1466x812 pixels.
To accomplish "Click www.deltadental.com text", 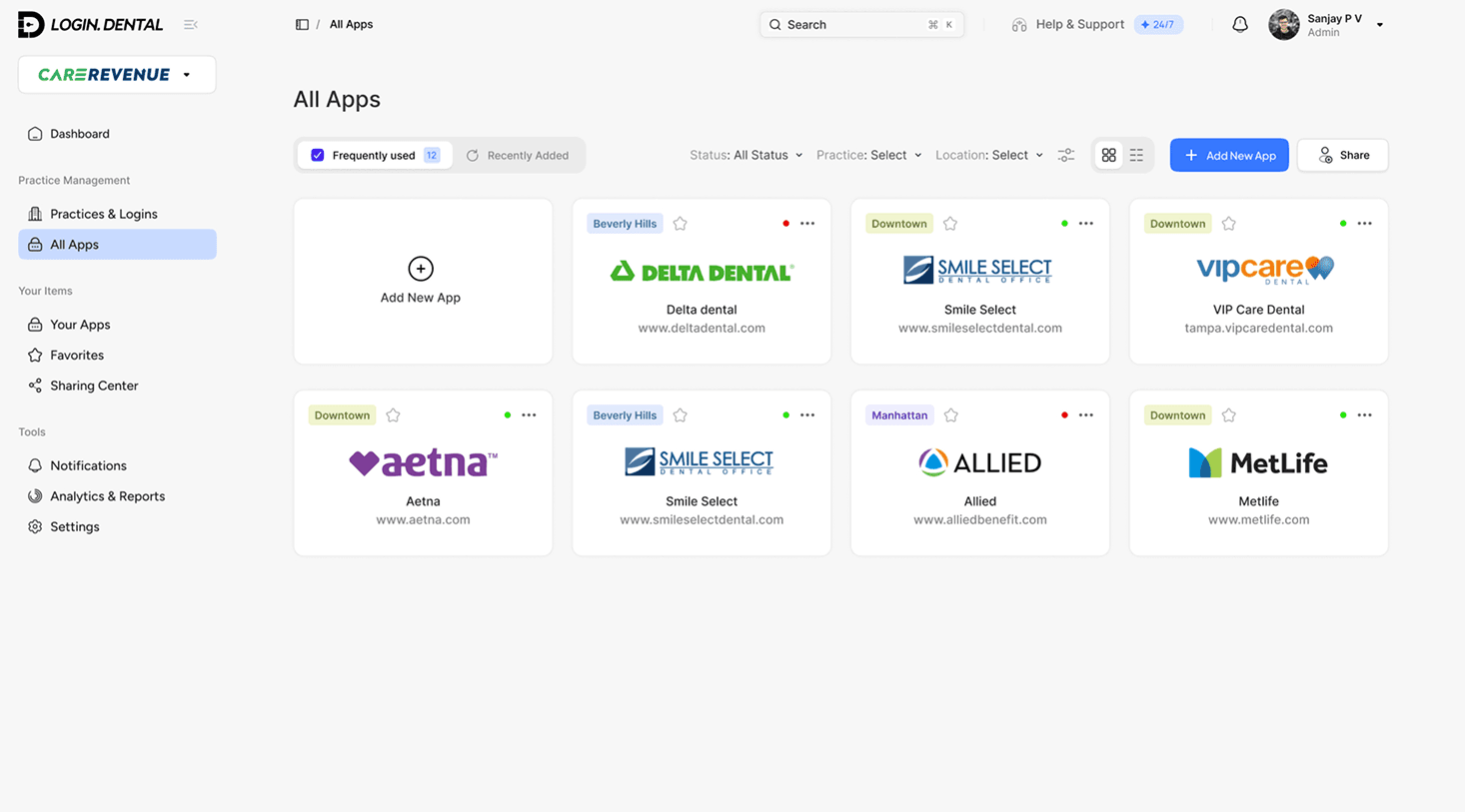I will click(x=702, y=328).
